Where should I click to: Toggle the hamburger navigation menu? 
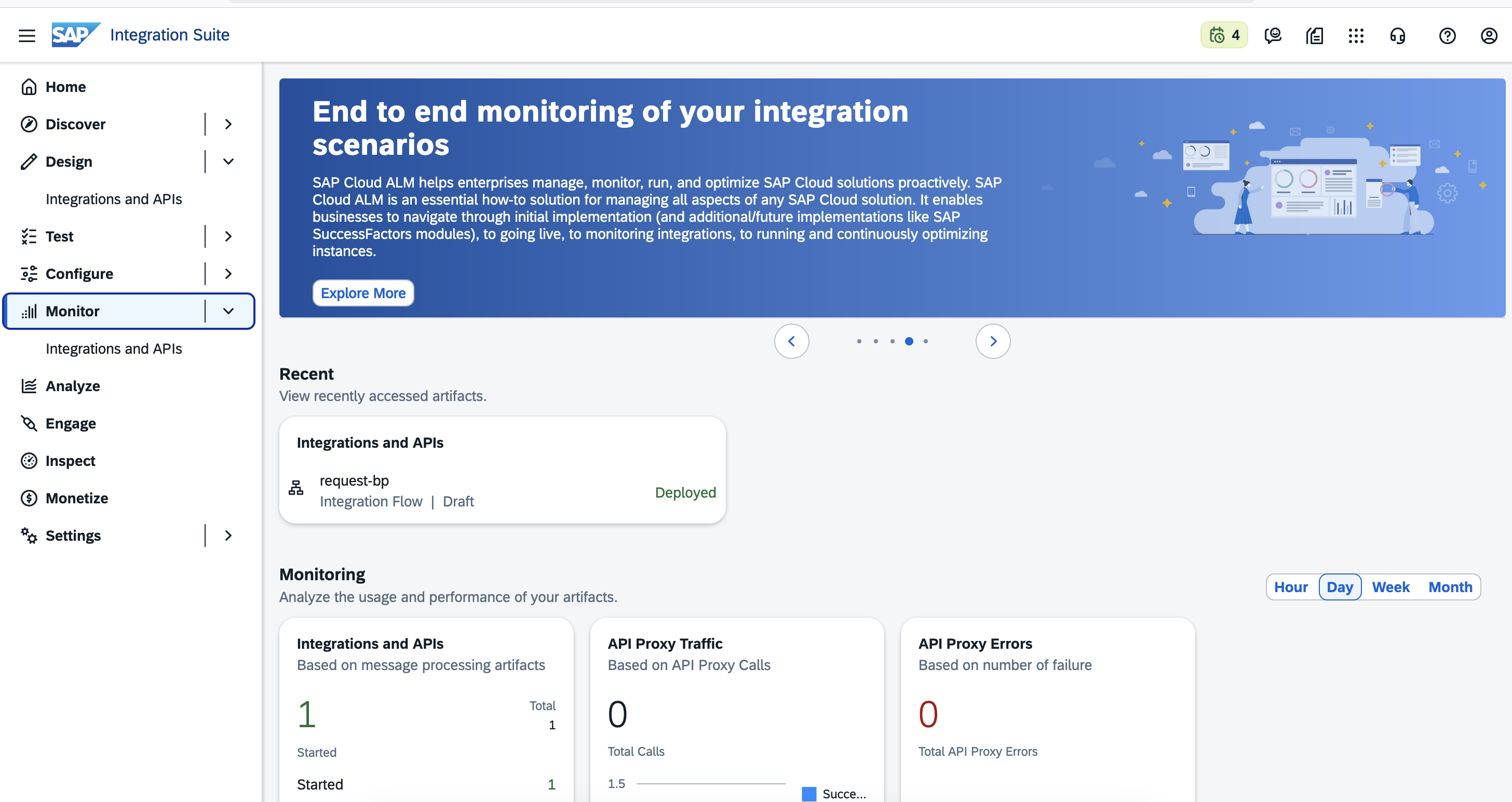[27, 35]
